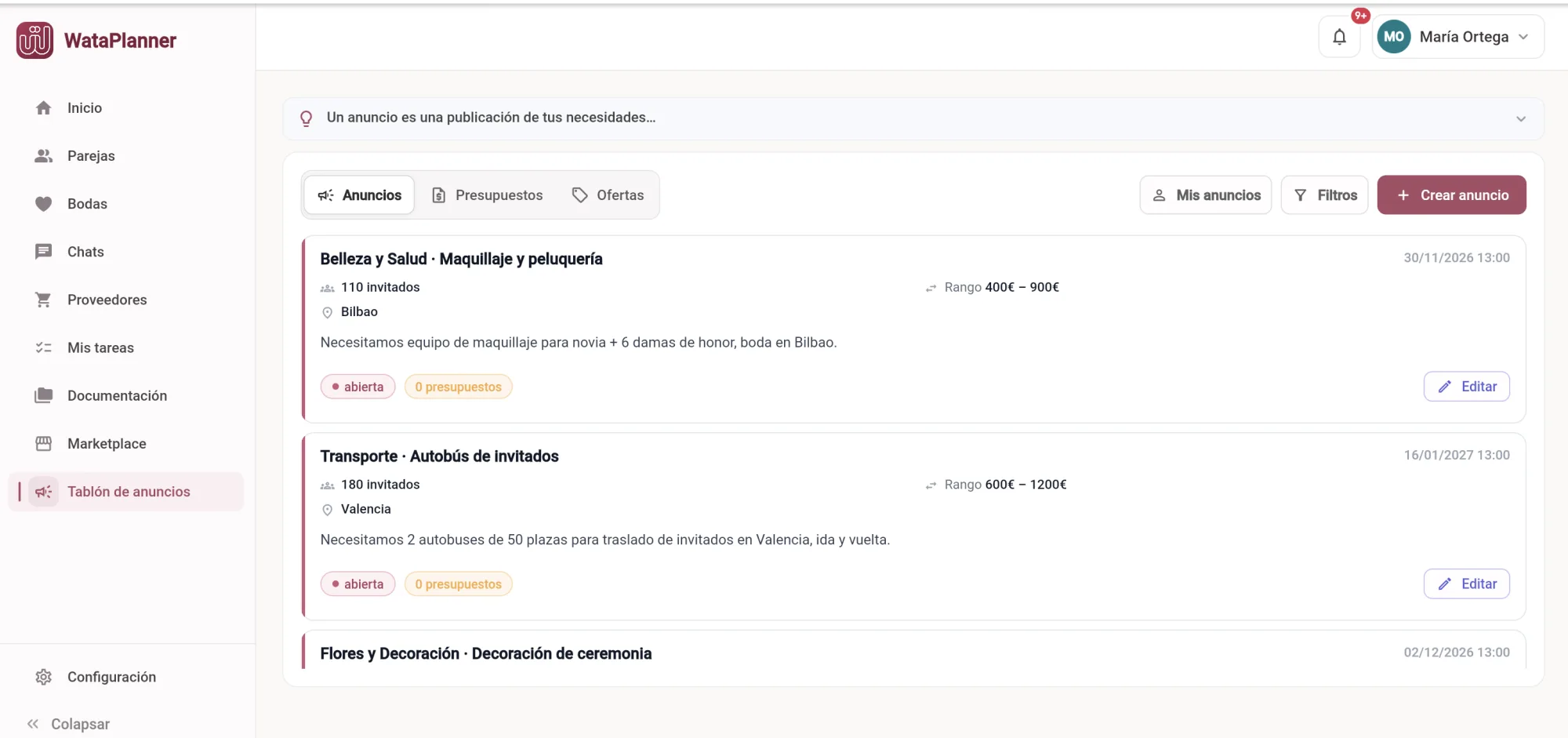
Task: Switch to the Ofertas tab
Action: [x=608, y=195]
